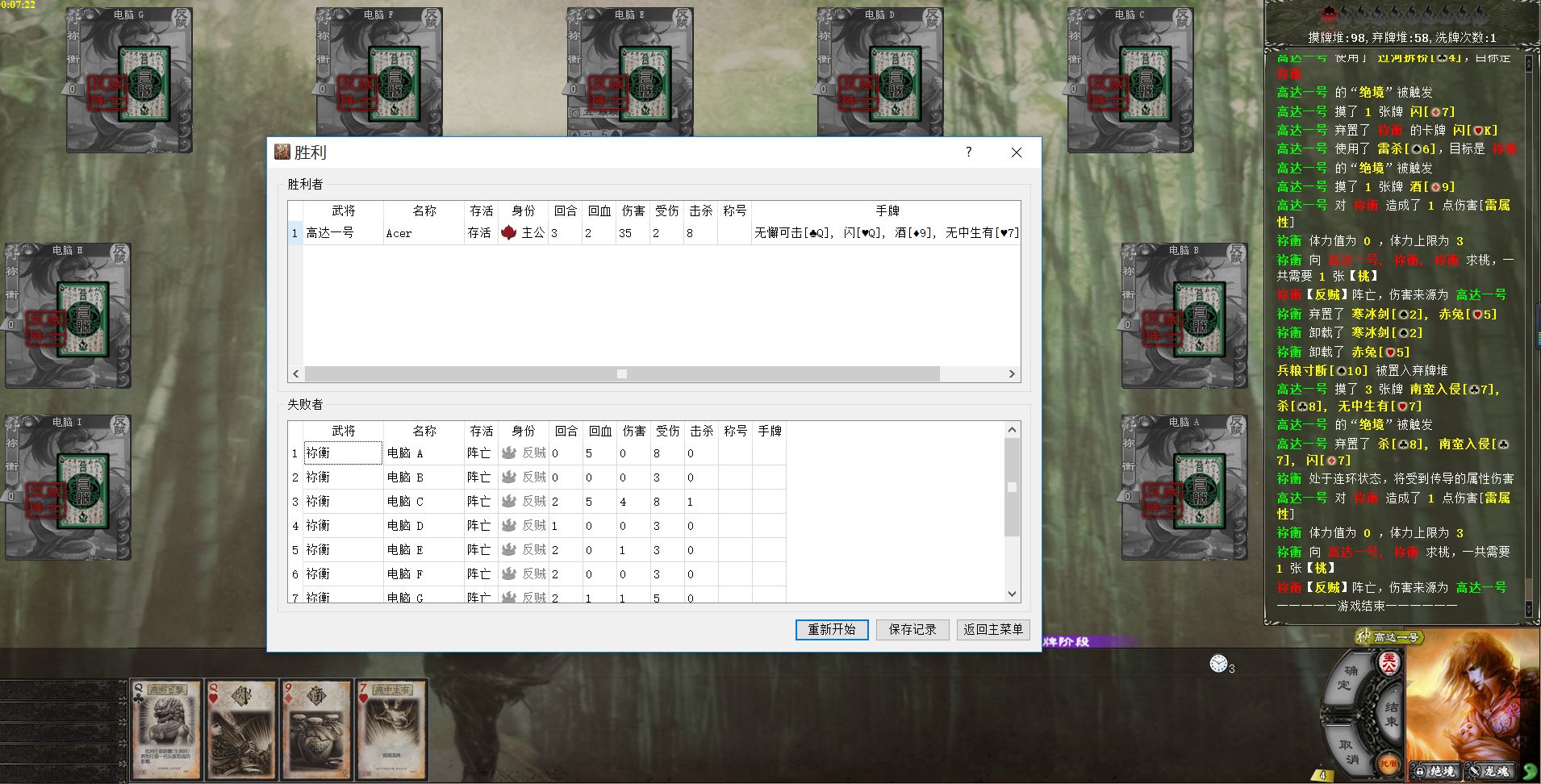Click the 电脑 G player avatar
The image size is (1541, 784).
point(129,80)
